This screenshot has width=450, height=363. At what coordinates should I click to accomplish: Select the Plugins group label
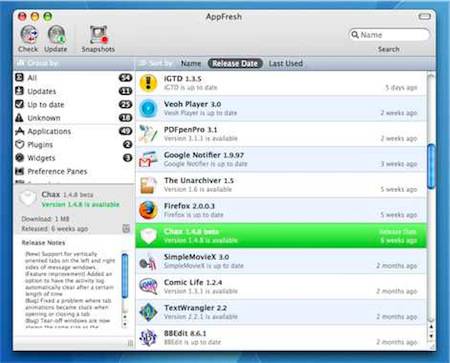tap(40, 145)
